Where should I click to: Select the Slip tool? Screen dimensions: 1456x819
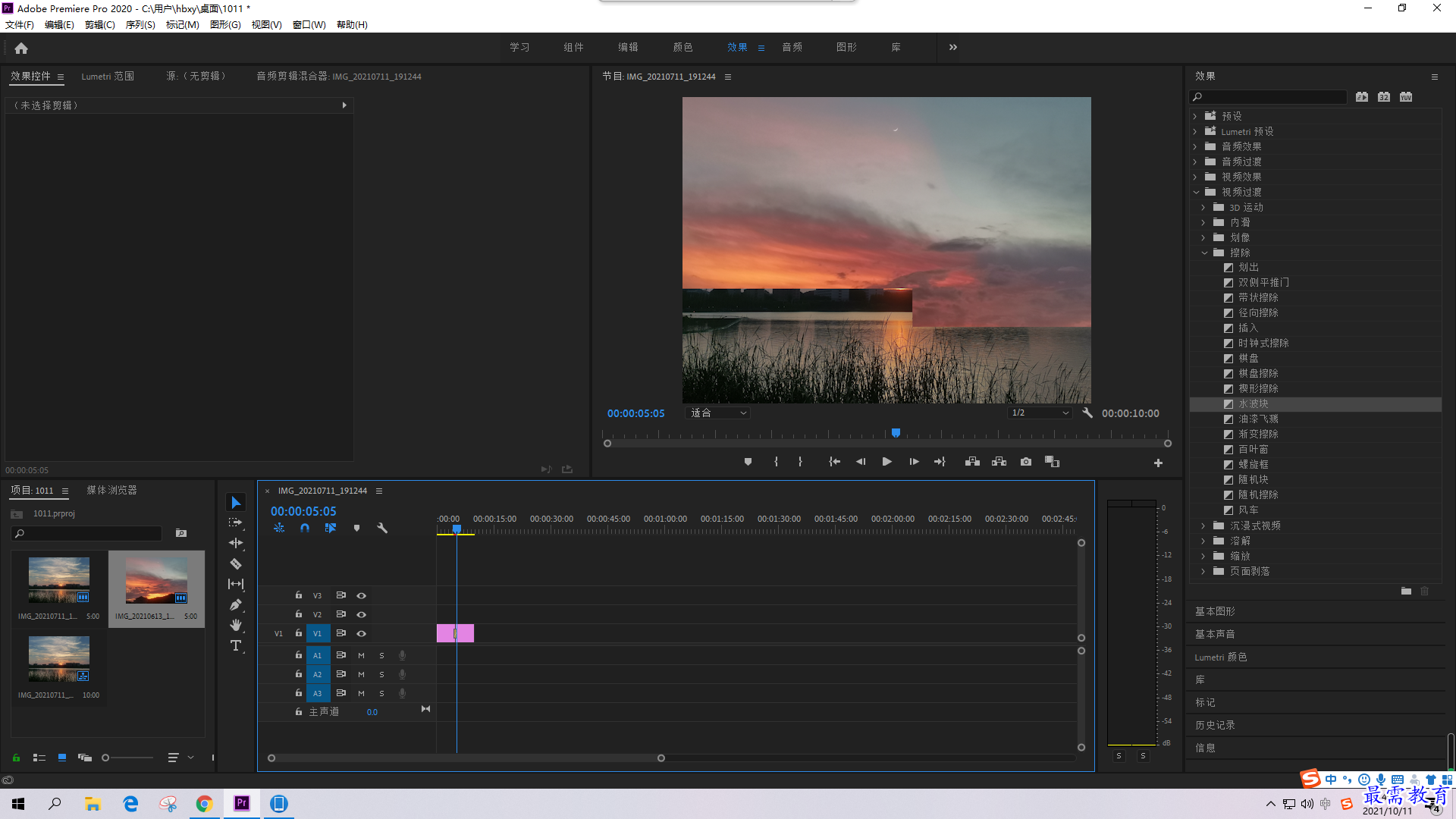pyautogui.click(x=236, y=584)
